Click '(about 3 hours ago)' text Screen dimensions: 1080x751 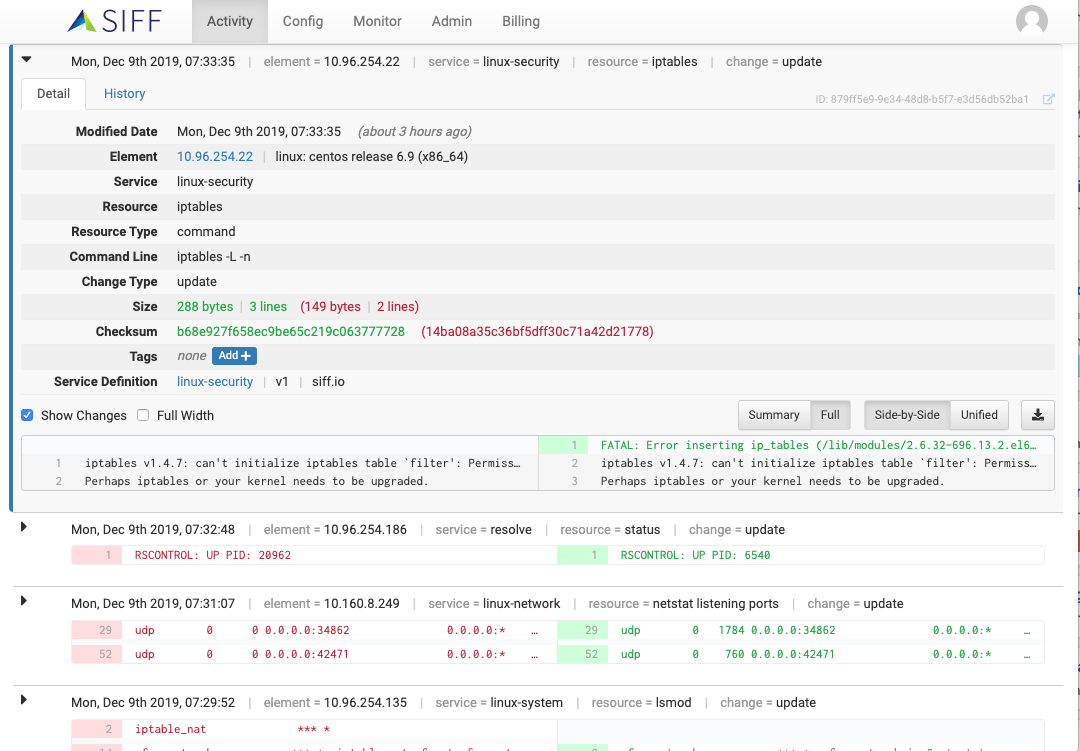[415, 132]
